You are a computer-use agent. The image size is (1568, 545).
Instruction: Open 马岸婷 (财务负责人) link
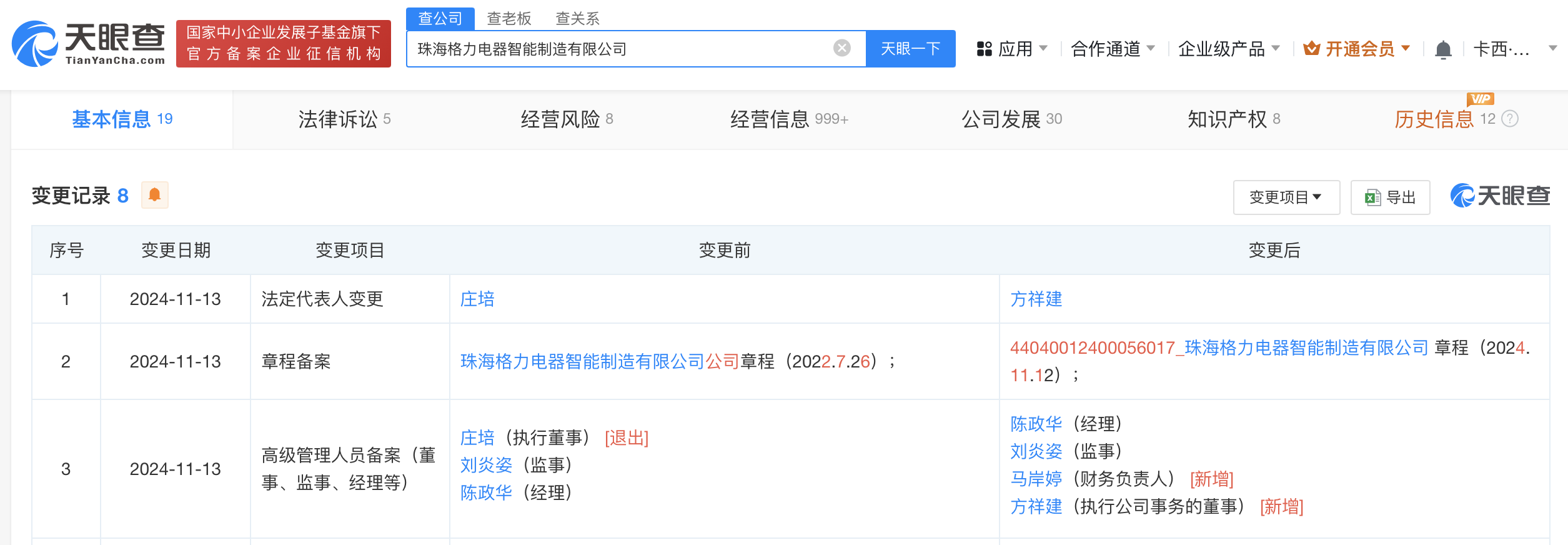[1036, 479]
